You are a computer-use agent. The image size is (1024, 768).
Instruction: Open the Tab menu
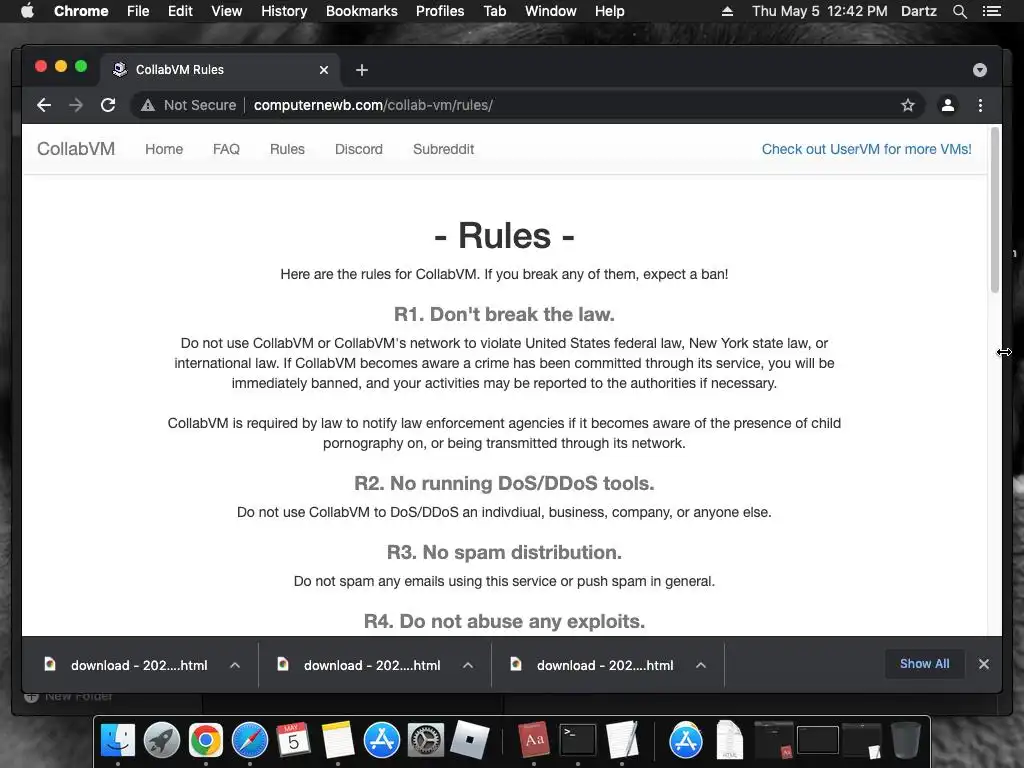tap(494, 11)
